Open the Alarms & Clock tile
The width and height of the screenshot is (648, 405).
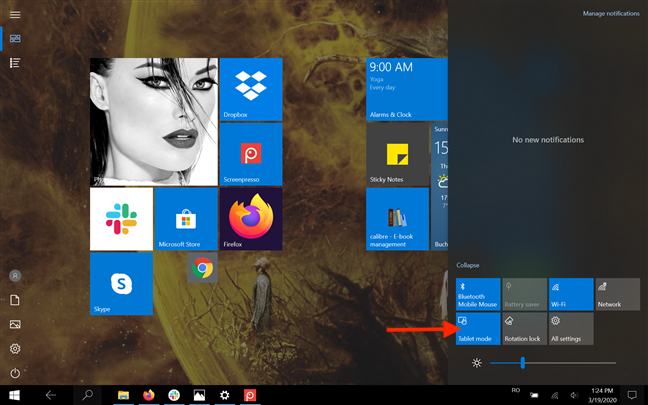(407, 89)
